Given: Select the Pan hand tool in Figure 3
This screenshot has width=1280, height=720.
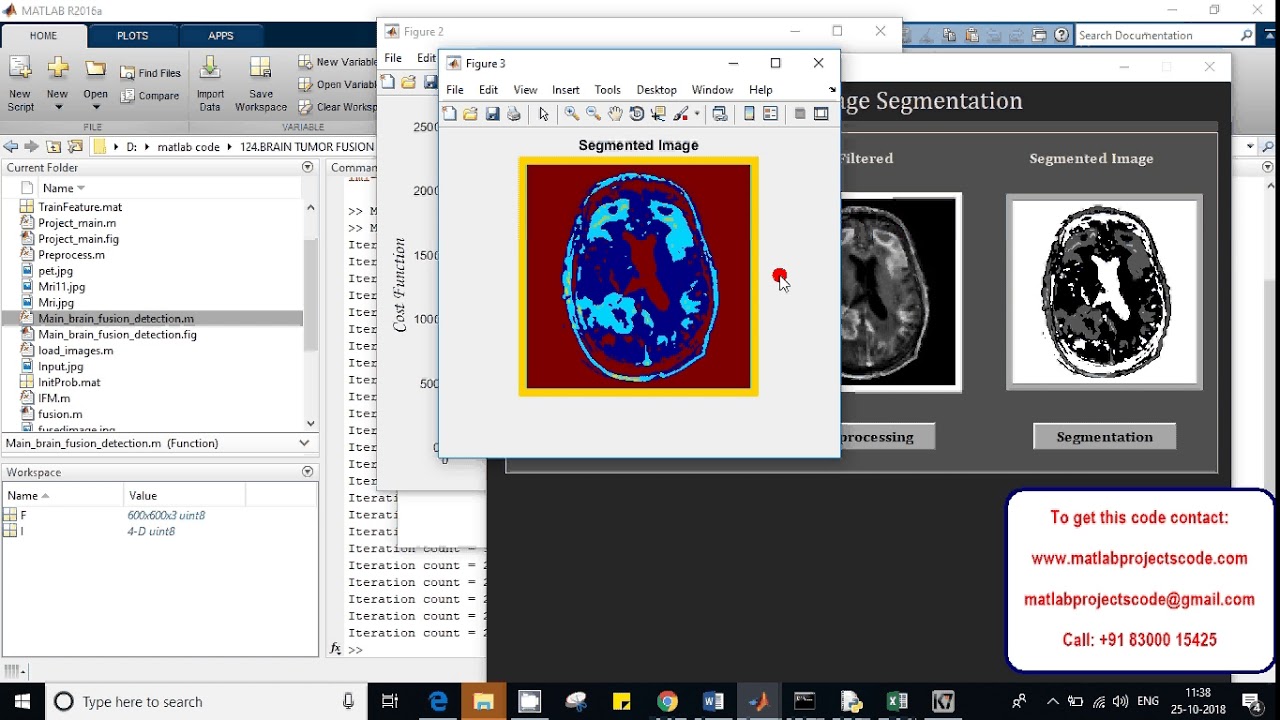Looking at the screenshot, I should pyautogui.click(x=615, y=114).
